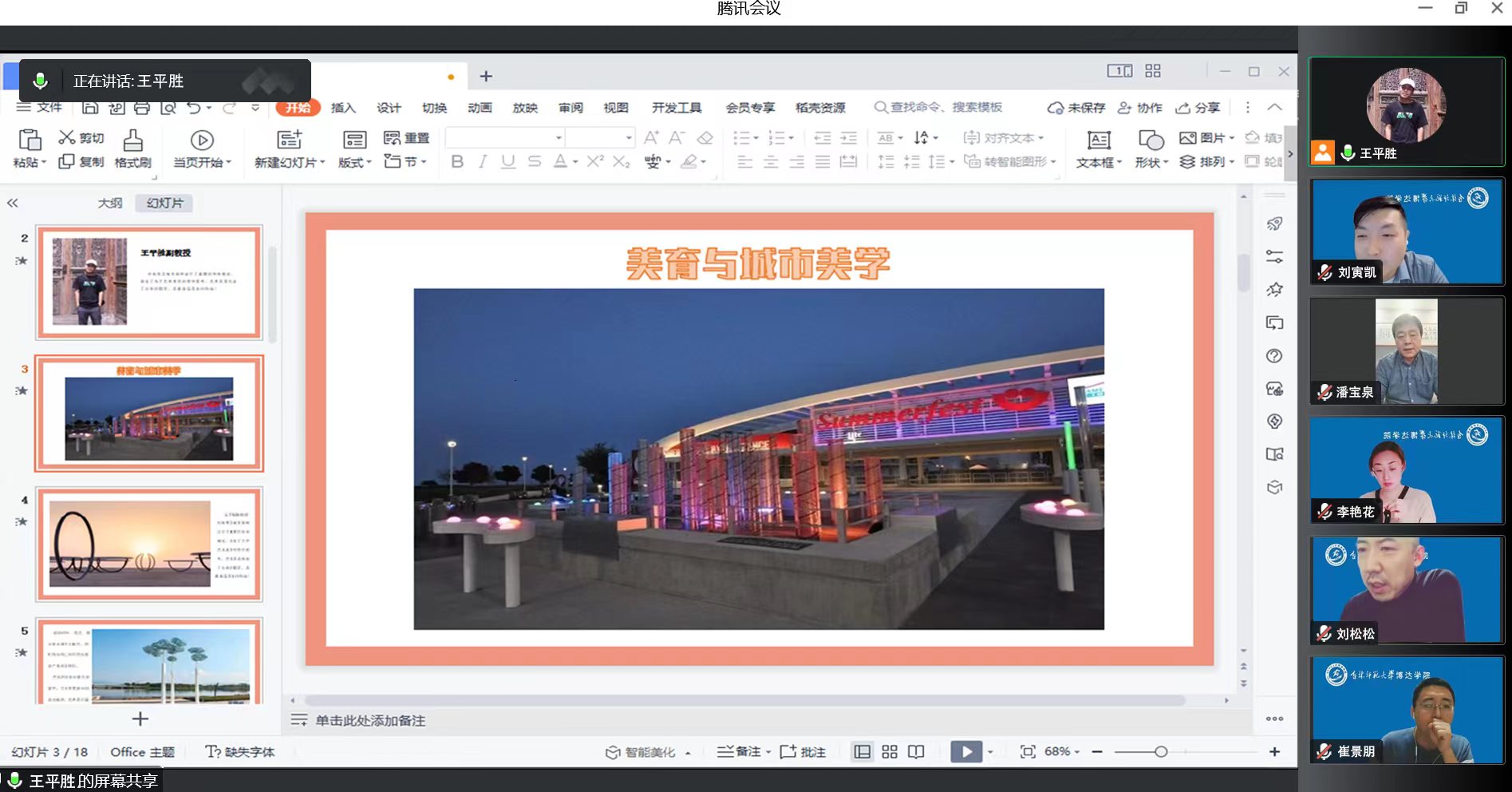This screenshot has height=792, width=1512.
Task: Select slide 4 thumbnail with sunset sculpture
Action: [149, 544]
